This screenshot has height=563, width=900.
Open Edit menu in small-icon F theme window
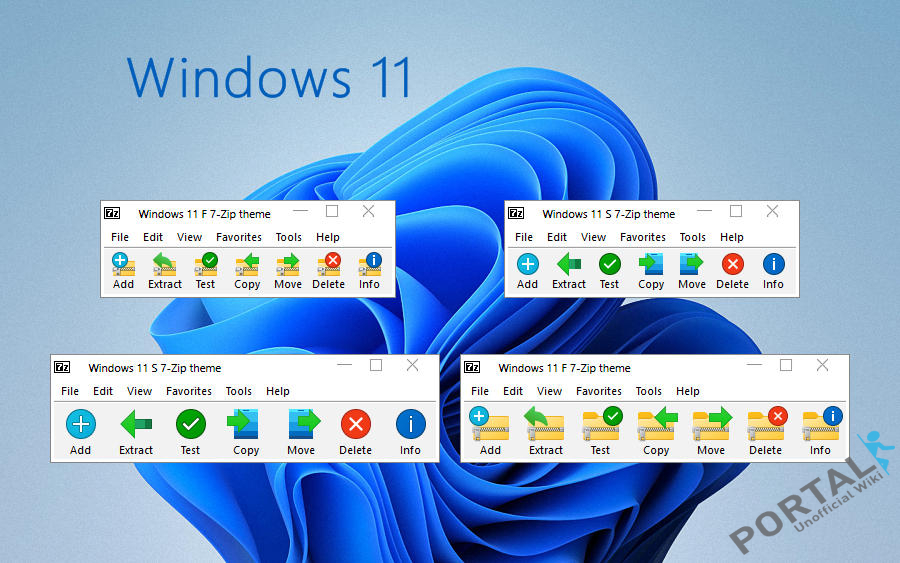point(153,237)
